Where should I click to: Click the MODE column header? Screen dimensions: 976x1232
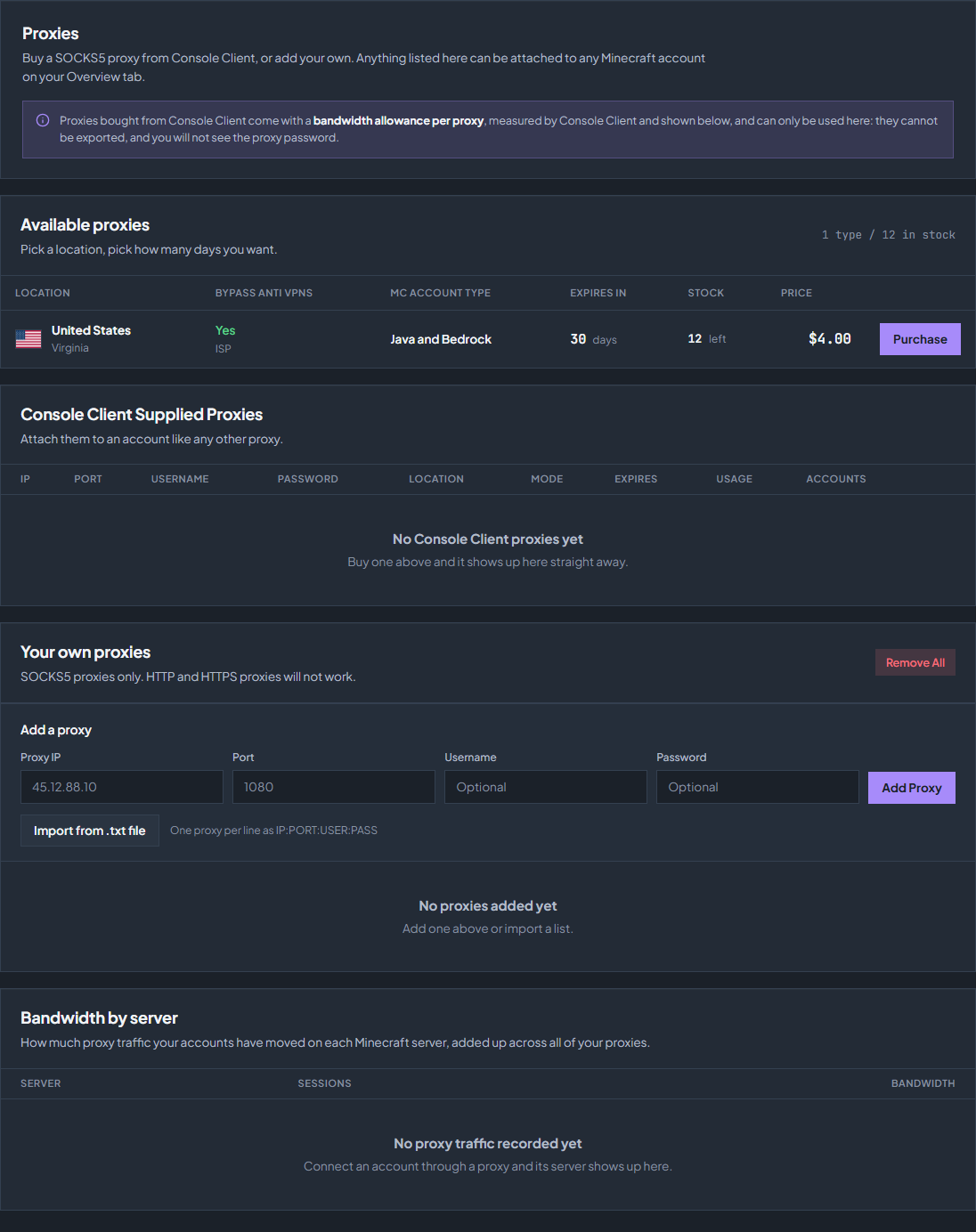[x=547, y=479]
